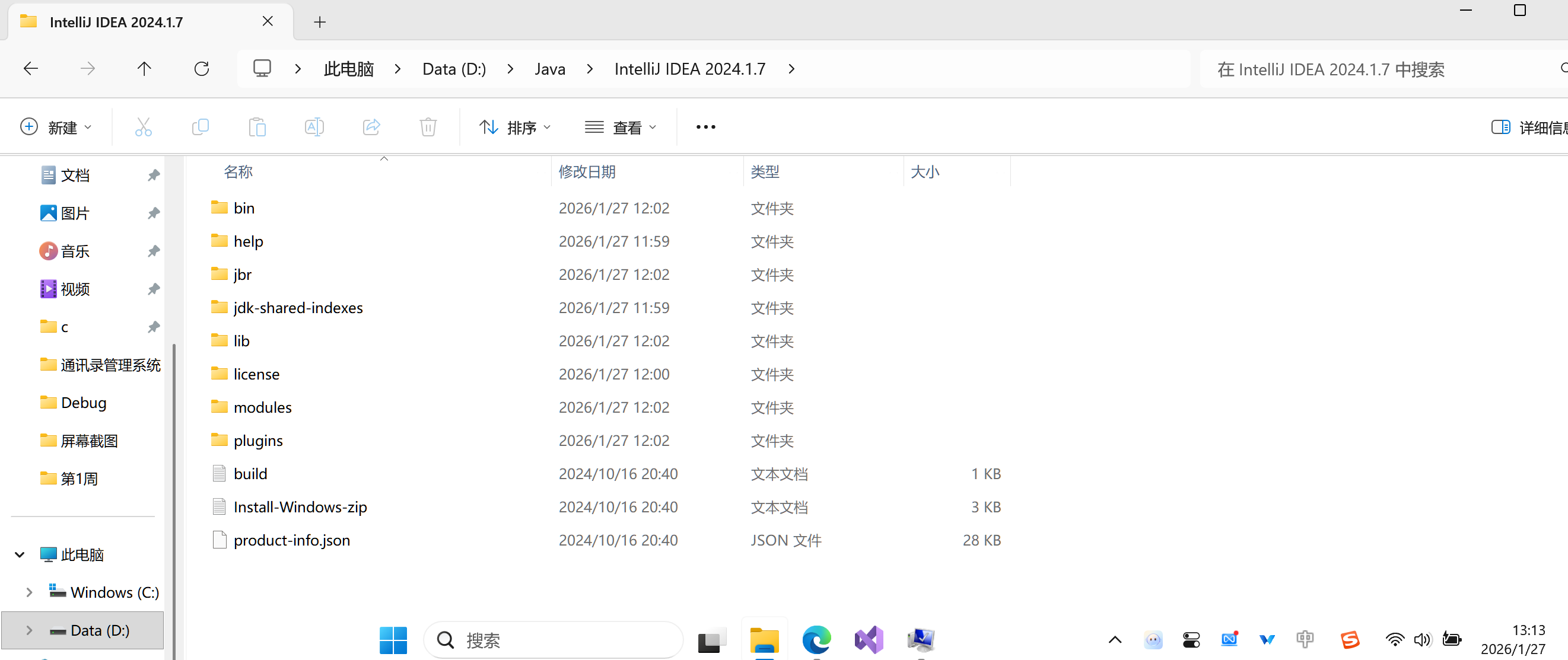Open the 排序 (Sort) dropdown menu
The width and height of the screenshot is (1568, 660).
515,127
